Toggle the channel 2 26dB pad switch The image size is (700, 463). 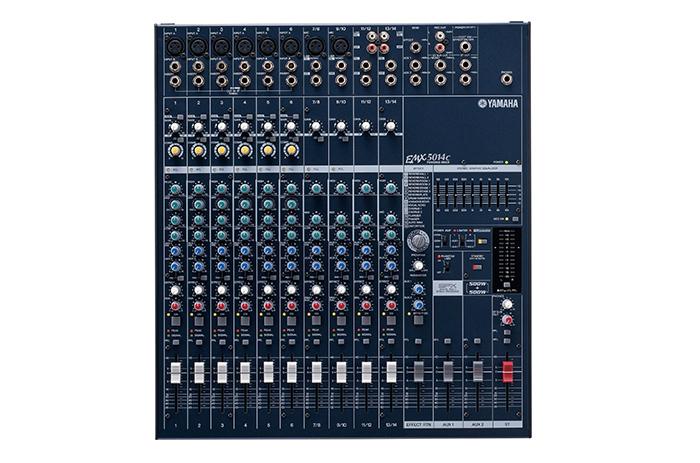pyautogui.click(x=204, y=117)
